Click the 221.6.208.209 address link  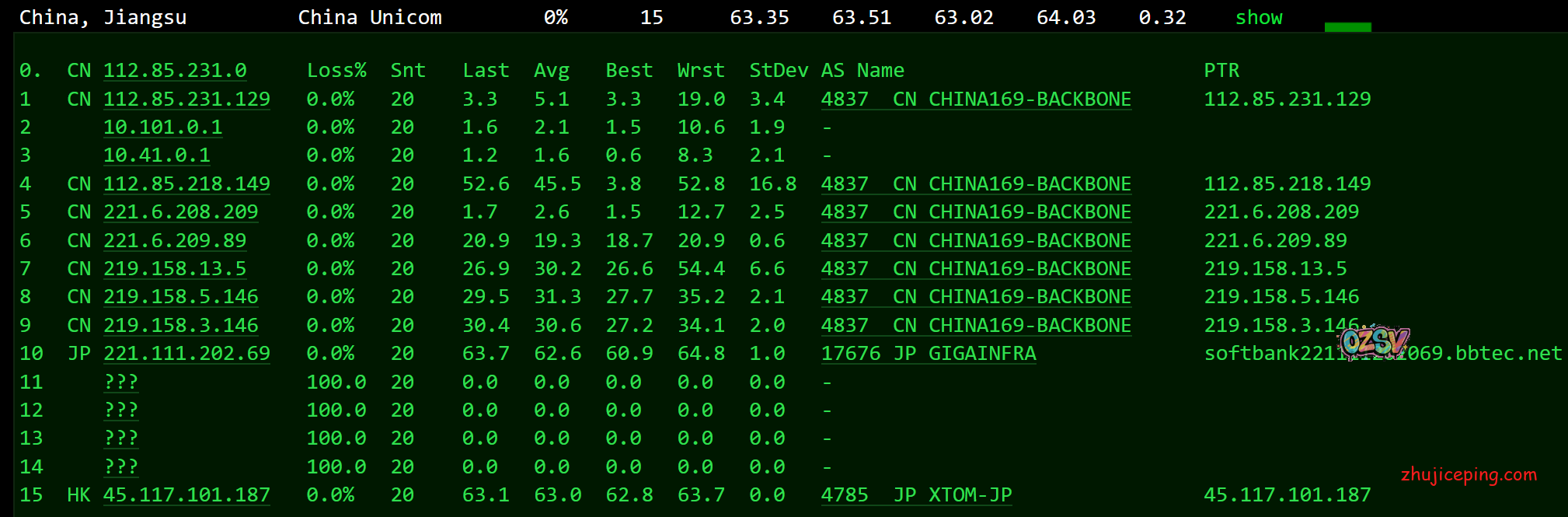tap(180, 212)
